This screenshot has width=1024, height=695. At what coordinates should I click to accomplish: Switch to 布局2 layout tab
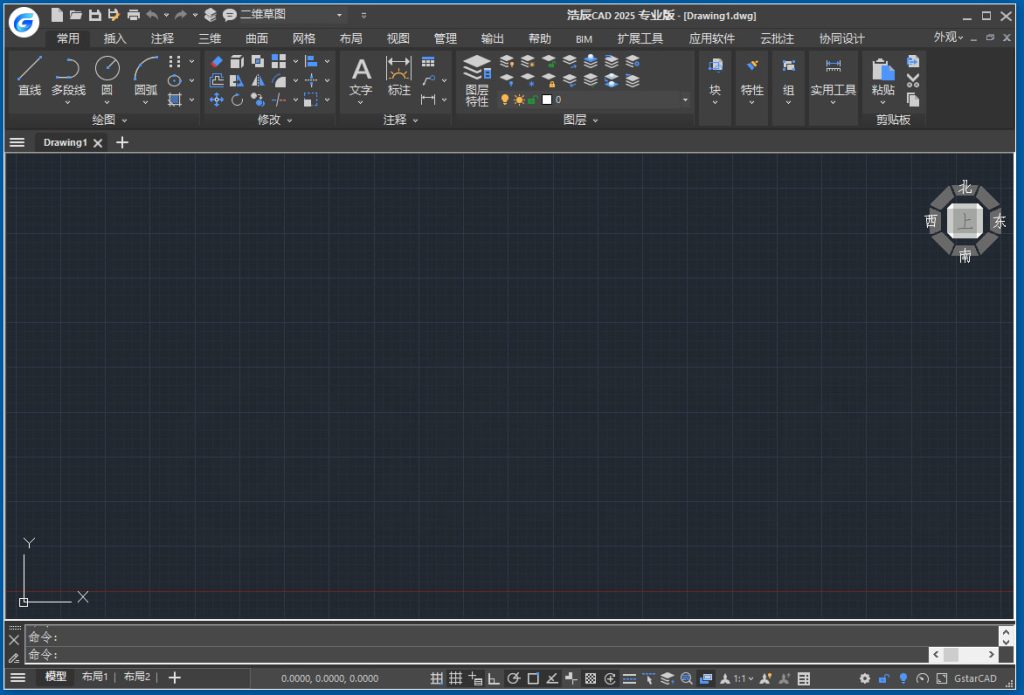pyautogui.click(x=136, y=677)
